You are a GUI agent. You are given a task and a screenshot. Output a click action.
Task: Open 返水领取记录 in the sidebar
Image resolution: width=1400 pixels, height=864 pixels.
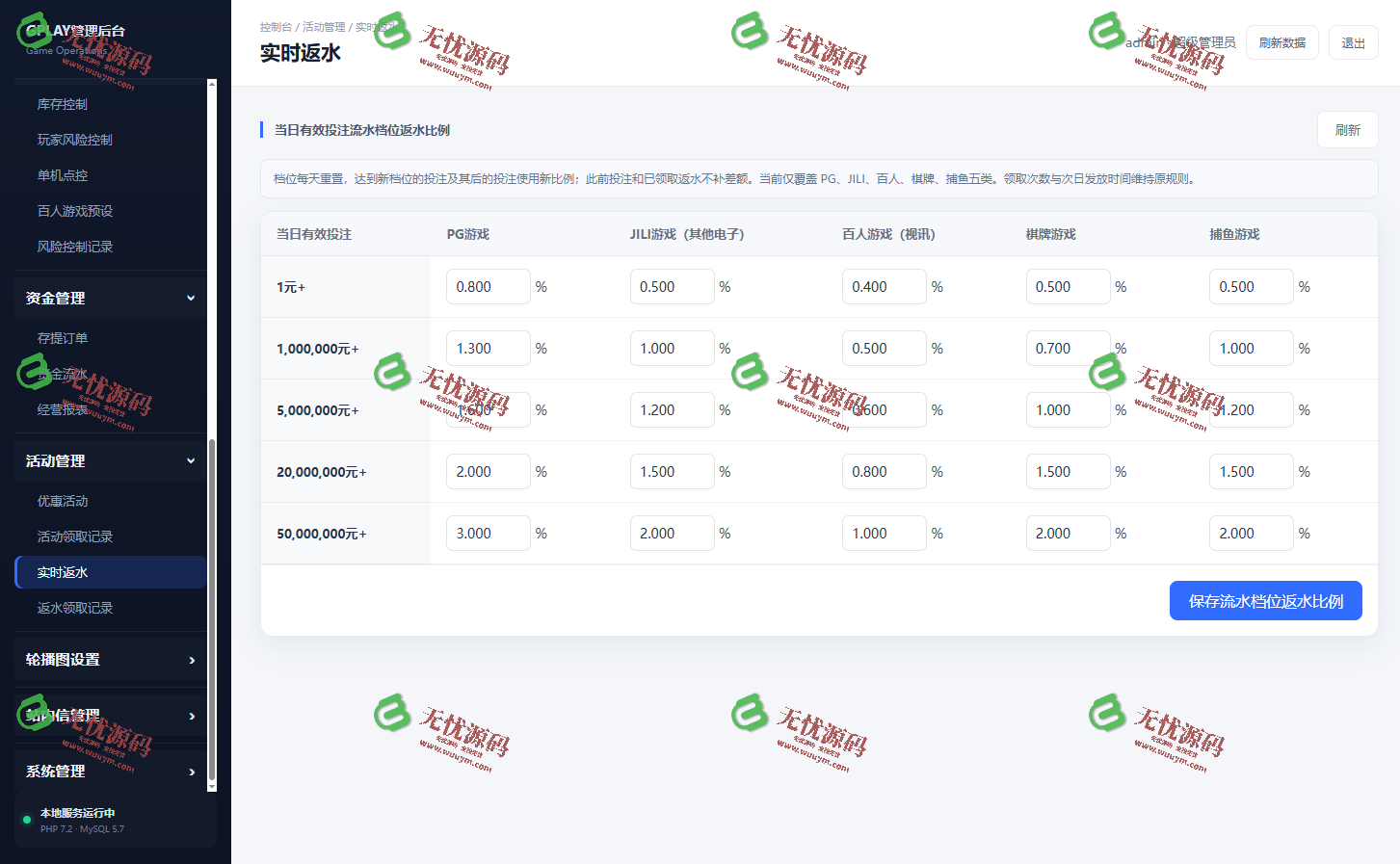click(111, 608)
